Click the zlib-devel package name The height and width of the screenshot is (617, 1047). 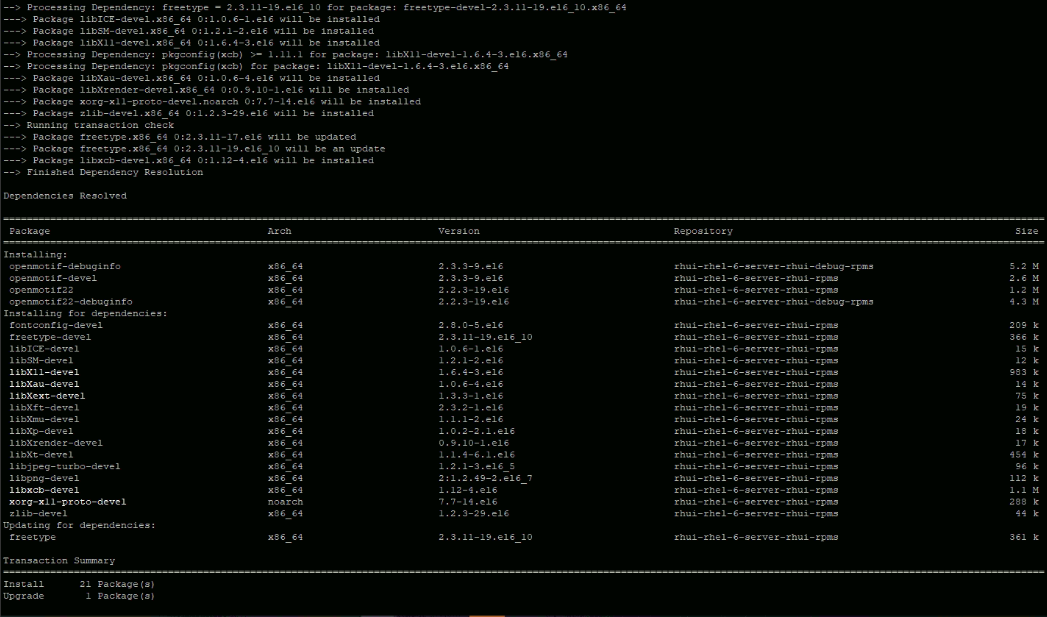[38, 513]
